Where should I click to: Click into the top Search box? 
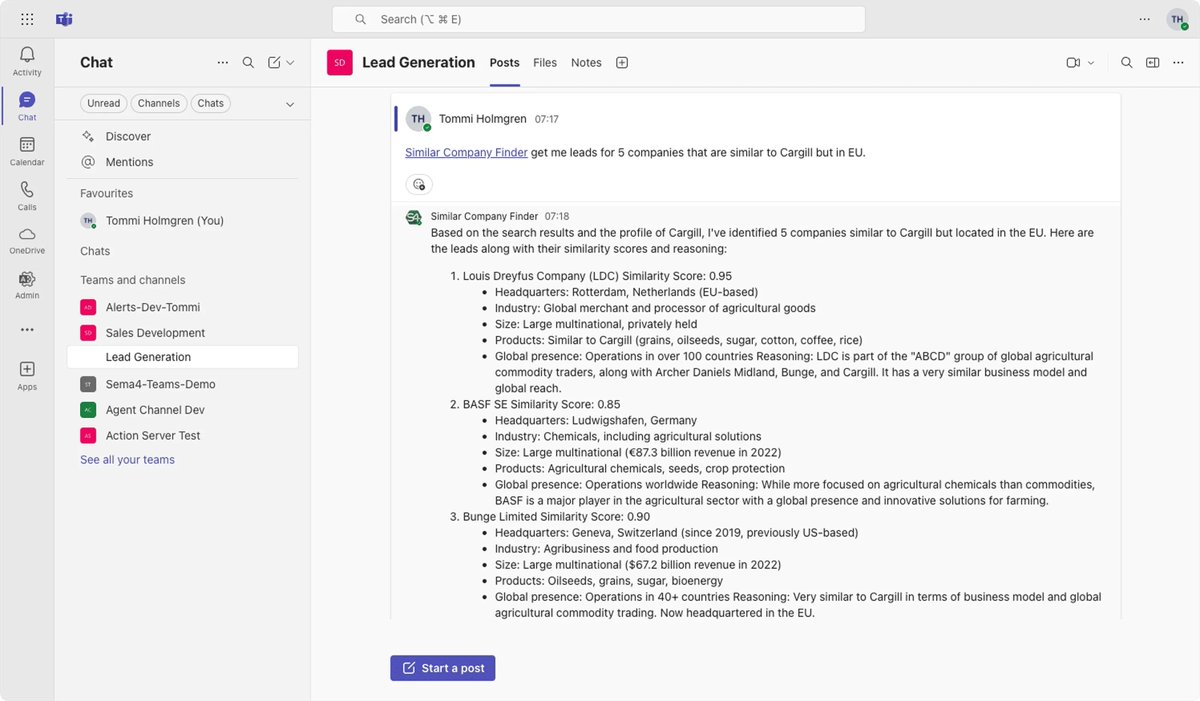pyautogui.click(x=598, y=19)
